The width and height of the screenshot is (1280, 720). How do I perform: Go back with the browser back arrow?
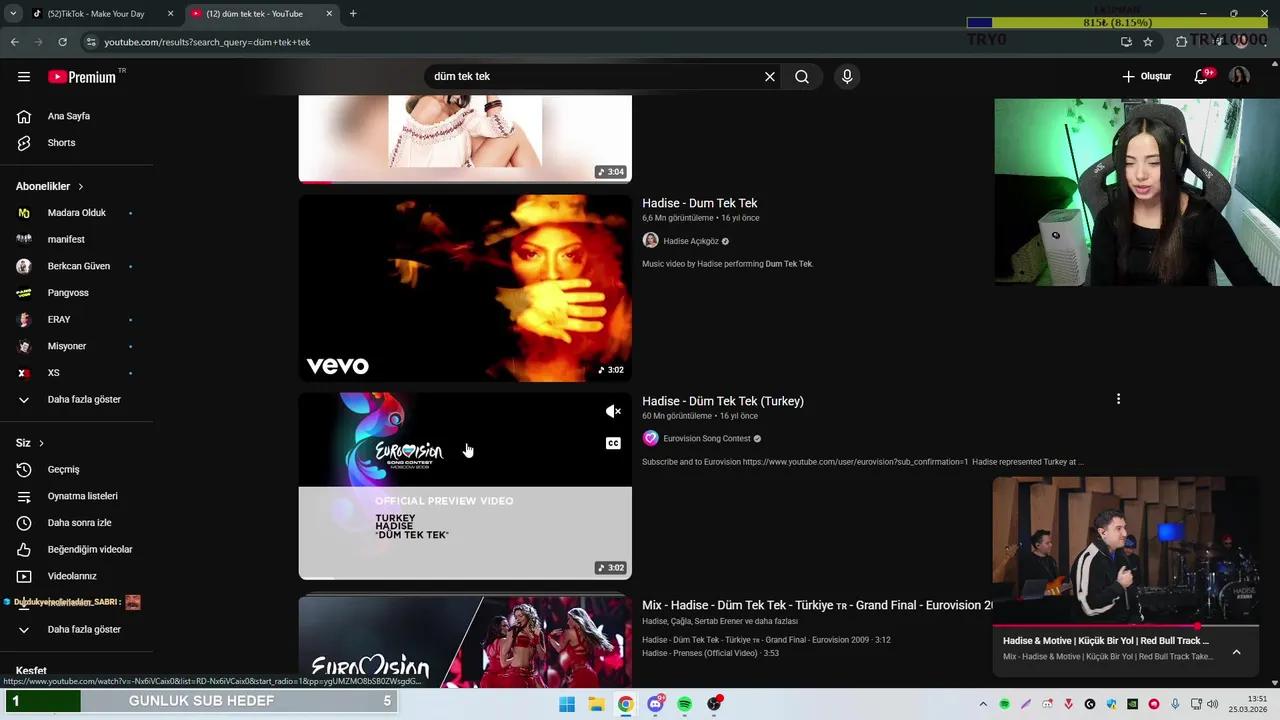(x=14, y=42)
